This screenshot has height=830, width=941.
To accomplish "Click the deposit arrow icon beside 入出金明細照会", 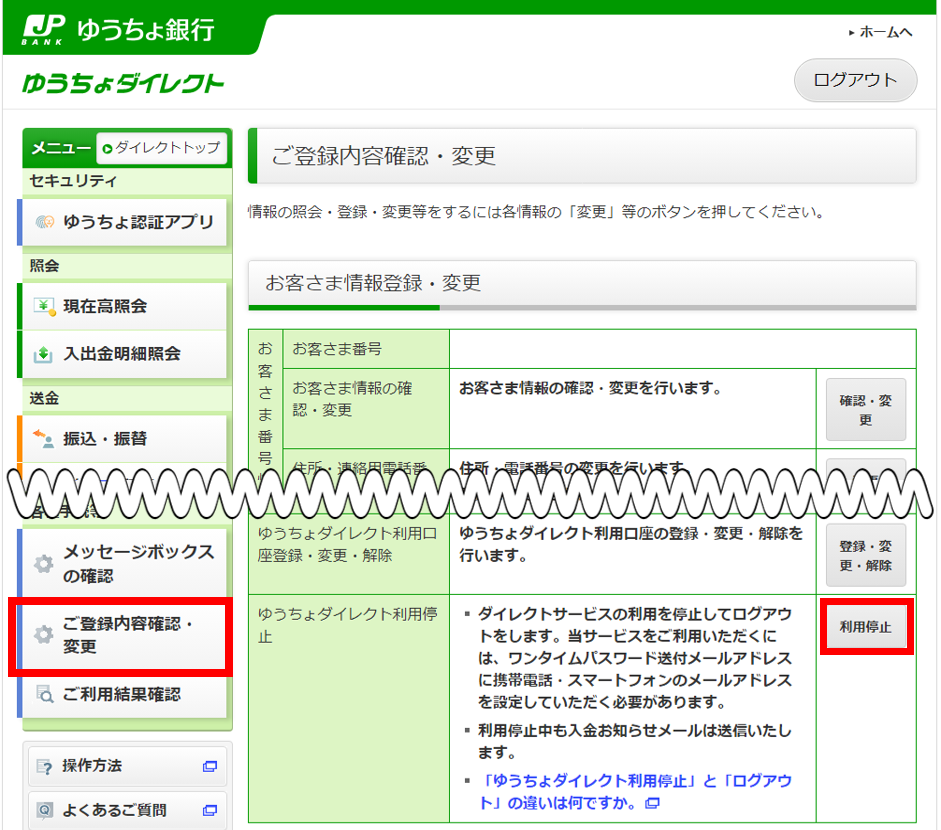I will [x=43, y=354].
